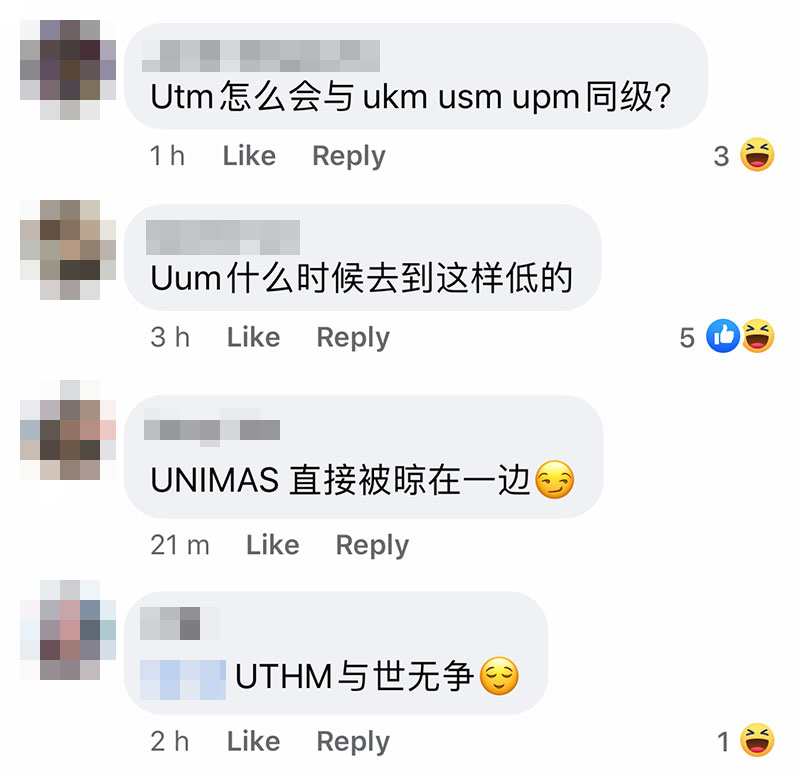Screen dimensions: 800x777
Task: Reply to the UTHM comment
Action: (x=353, y=742)
